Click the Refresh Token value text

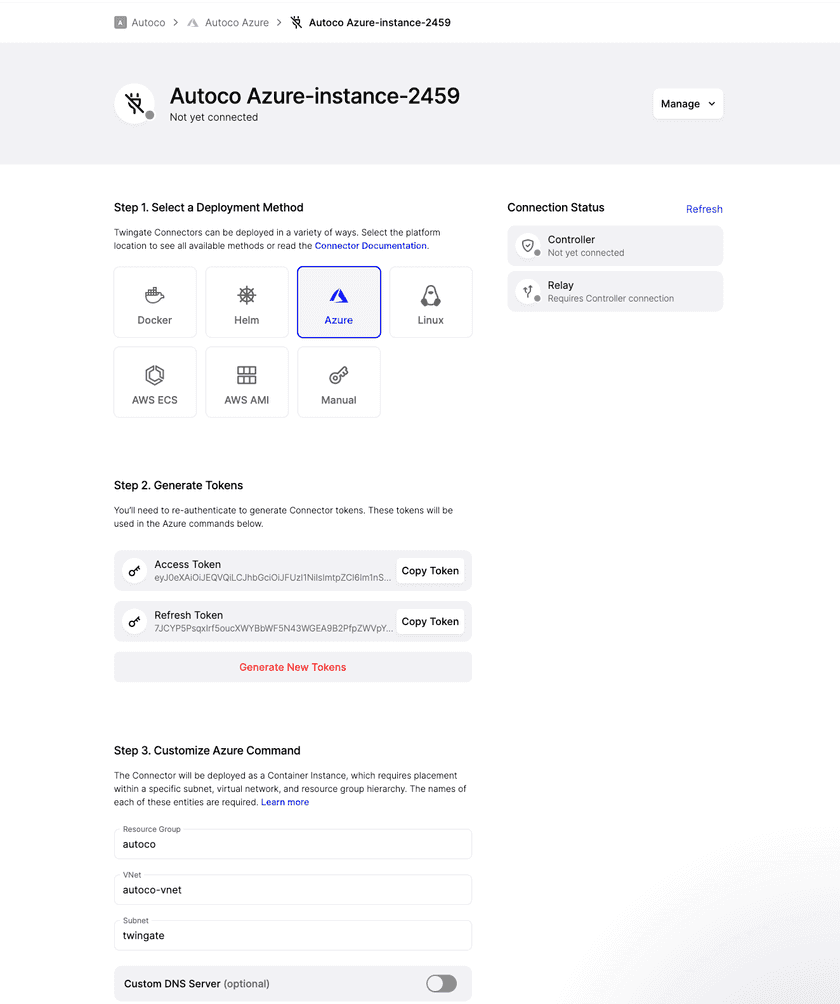273,628
